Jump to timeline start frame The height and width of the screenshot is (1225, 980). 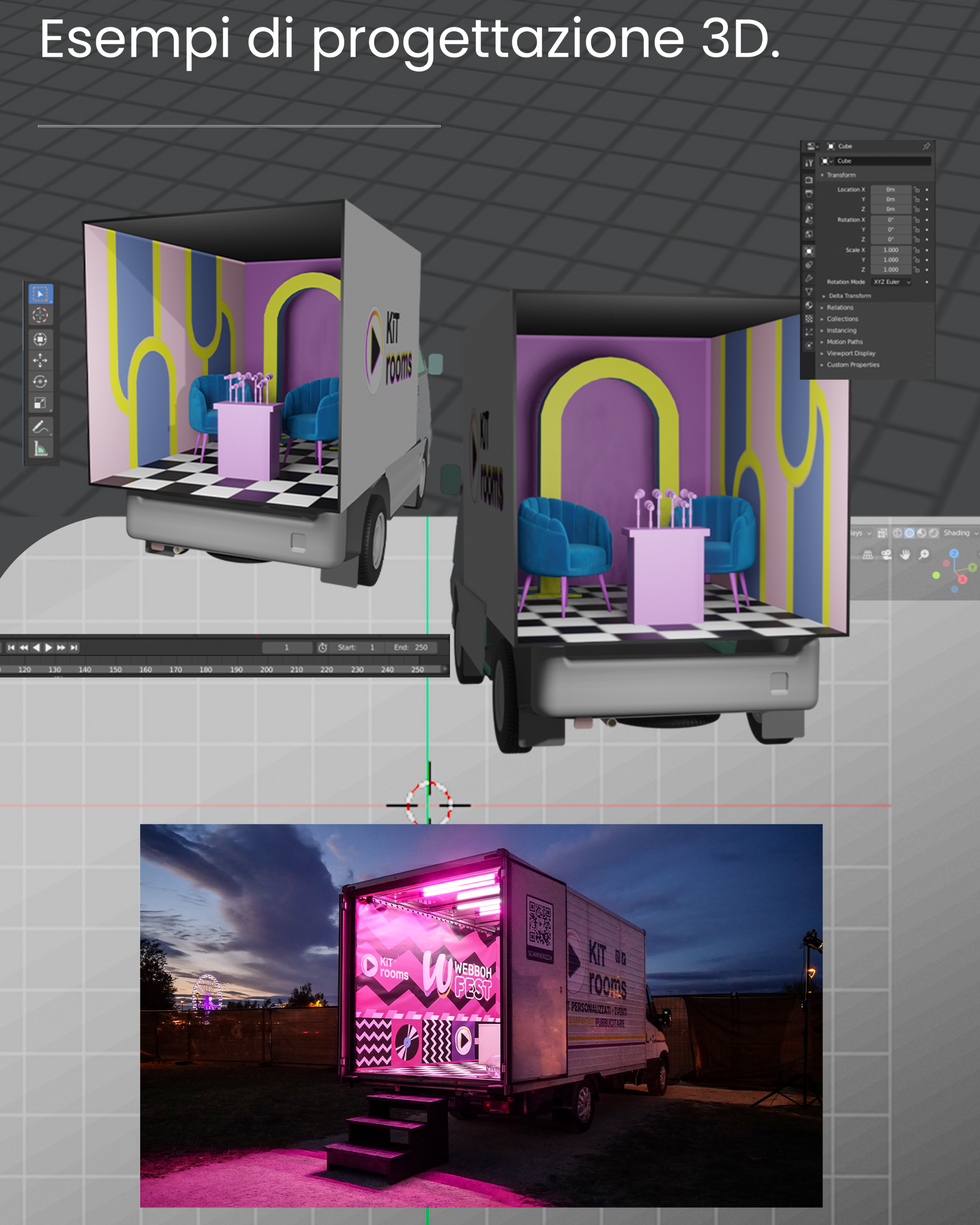(11, 647)
